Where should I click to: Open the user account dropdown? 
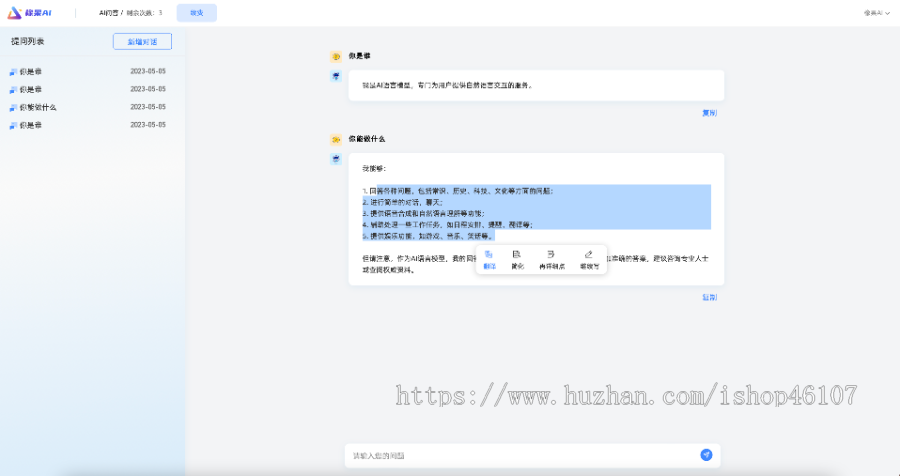coord(877,13)
